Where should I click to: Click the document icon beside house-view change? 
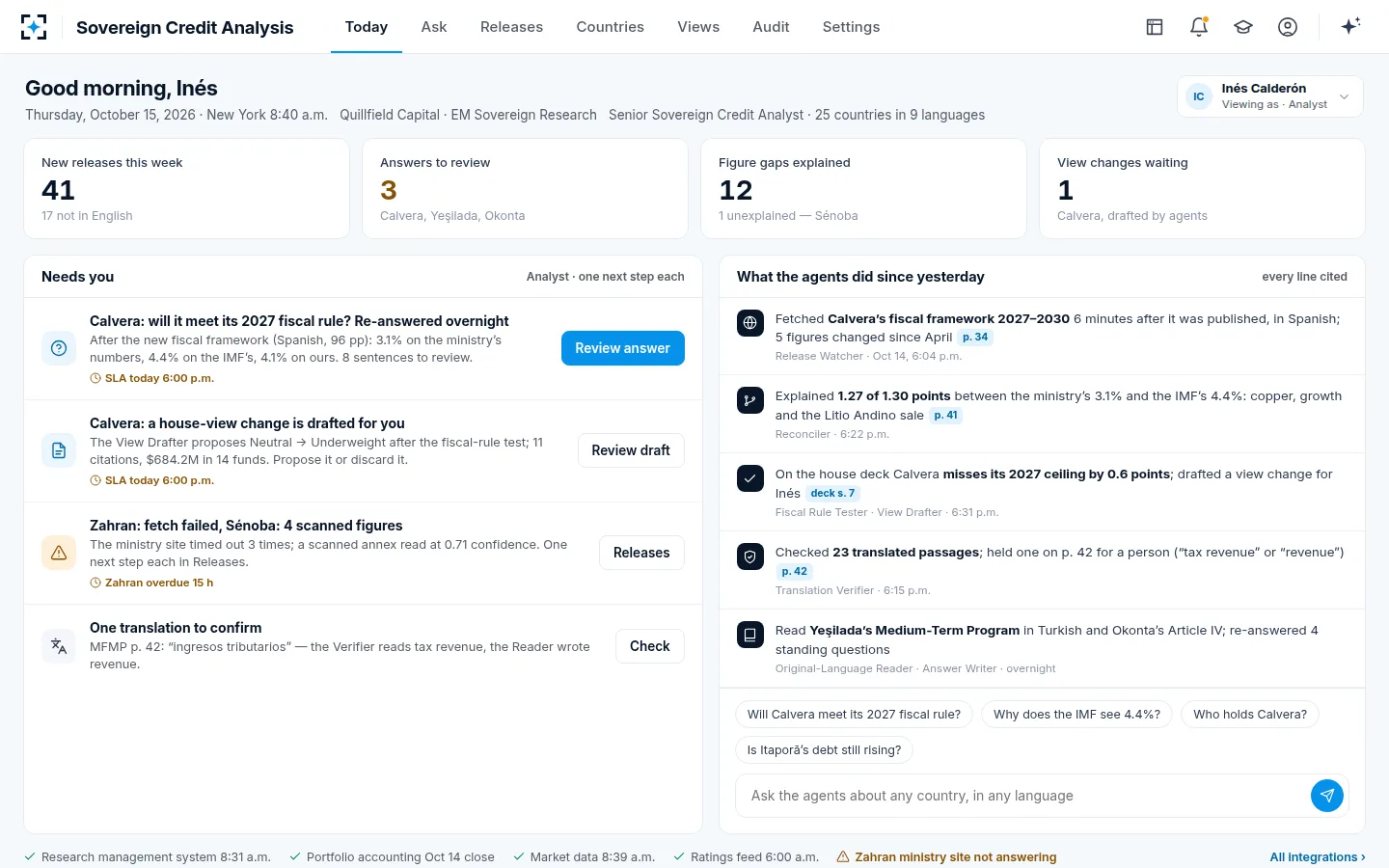59,450
